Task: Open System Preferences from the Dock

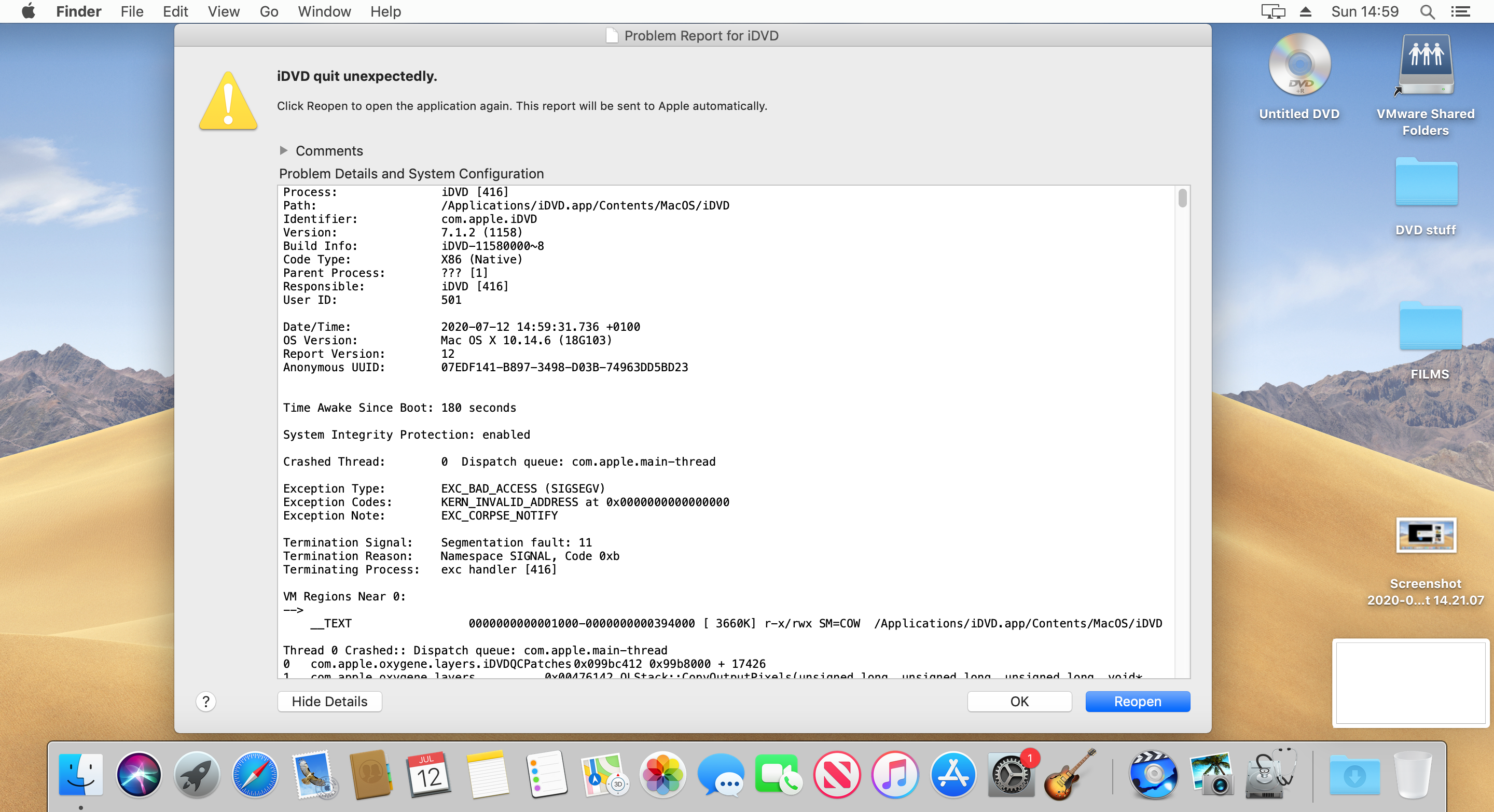Action: pyautogui.click(x=1011, y=776)
